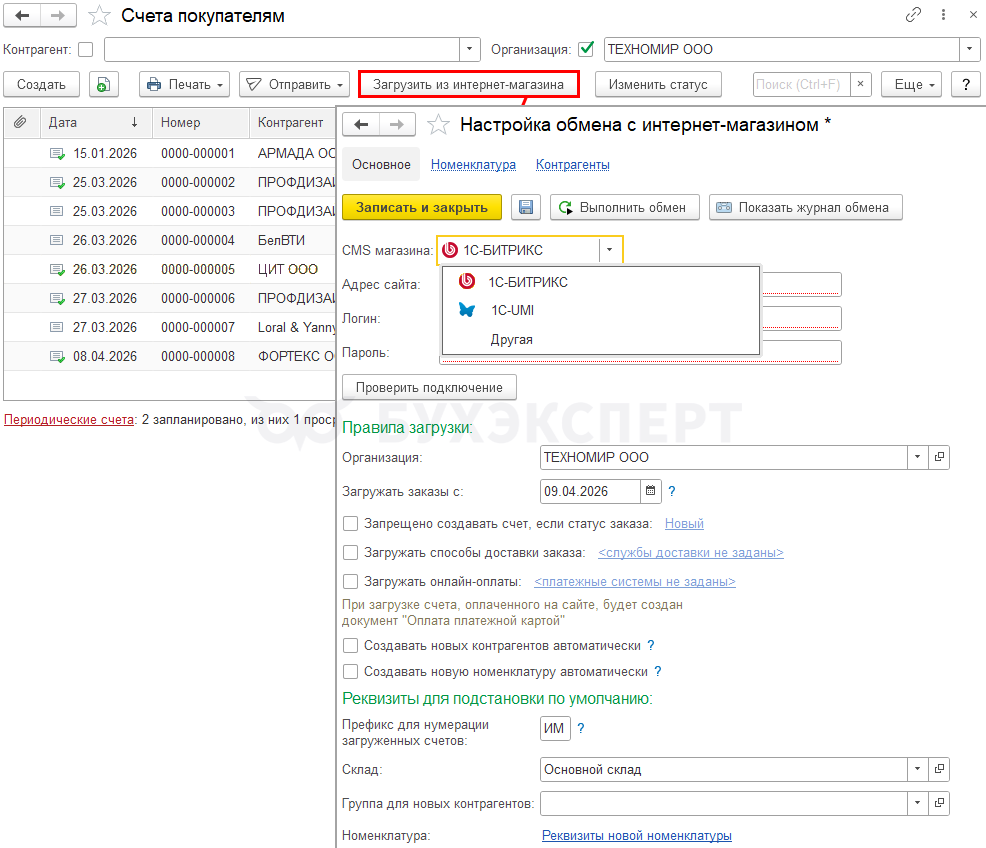Click the paperclip attachments column header

(19, 122)
